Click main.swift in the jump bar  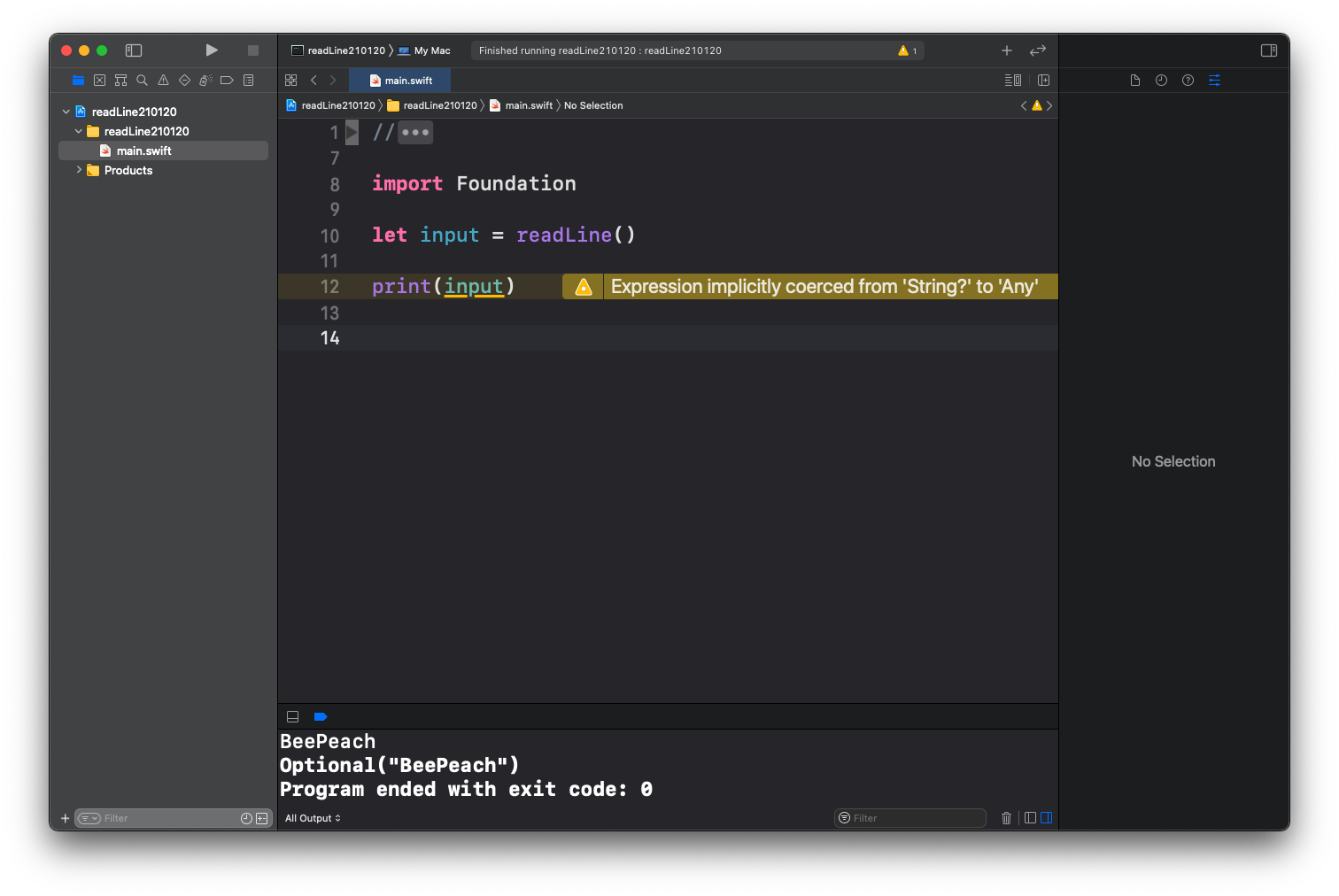pyautogui.click(x=522, y=105)
